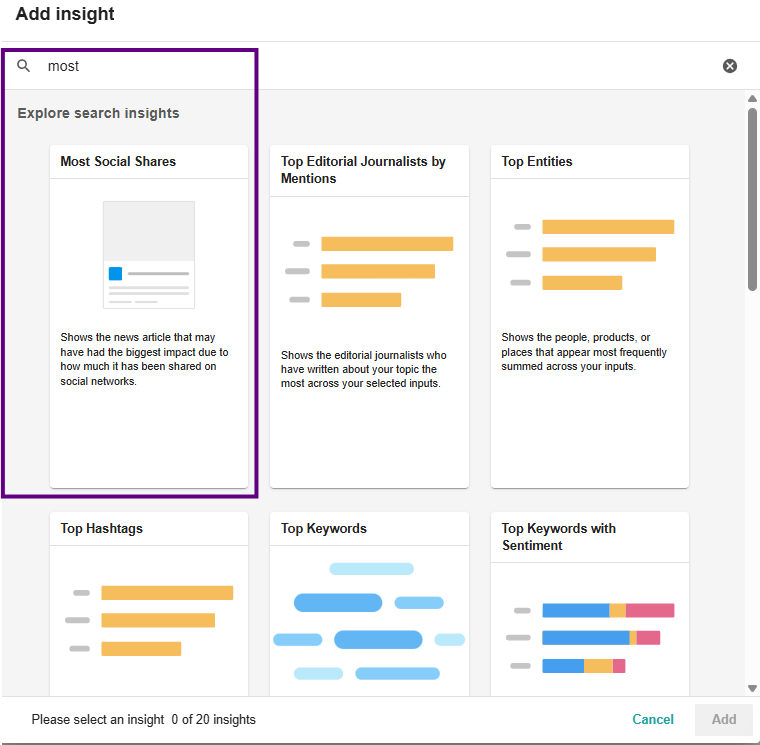
Task: Click the Top Entities bar chart graphic
Action: click(590, 254)
